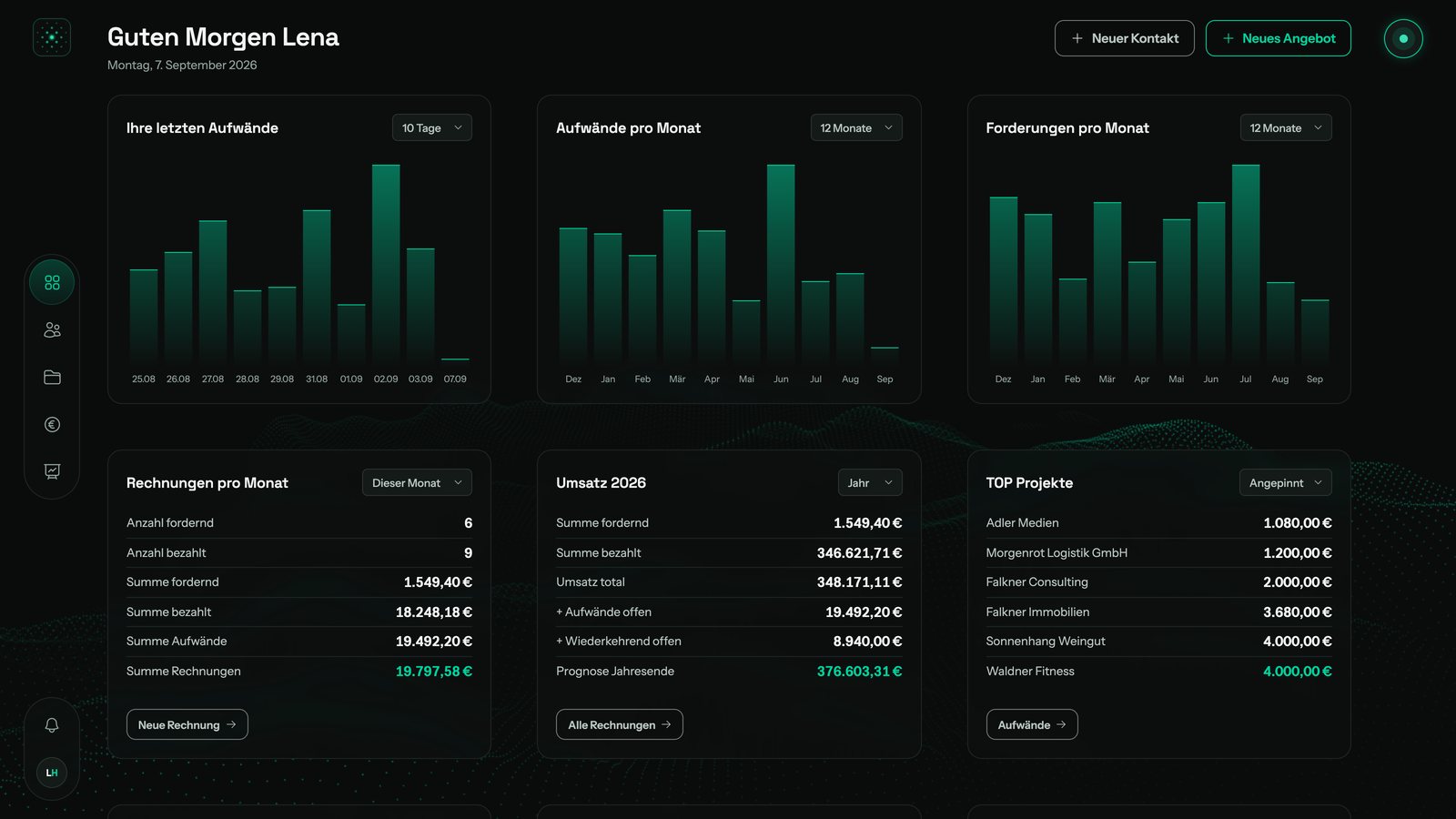Click the Neues Angebot button
The image size is (1456, 819).
(1279, 38)
